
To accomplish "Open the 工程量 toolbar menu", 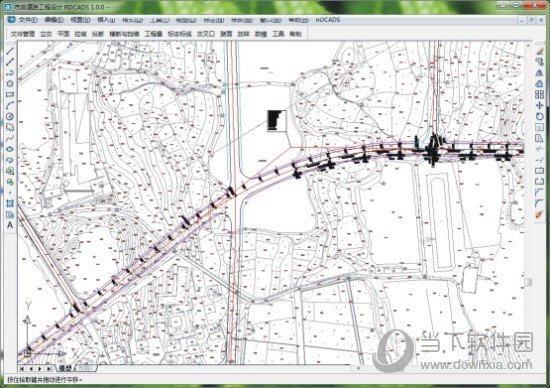I will [x=153, y=34].
